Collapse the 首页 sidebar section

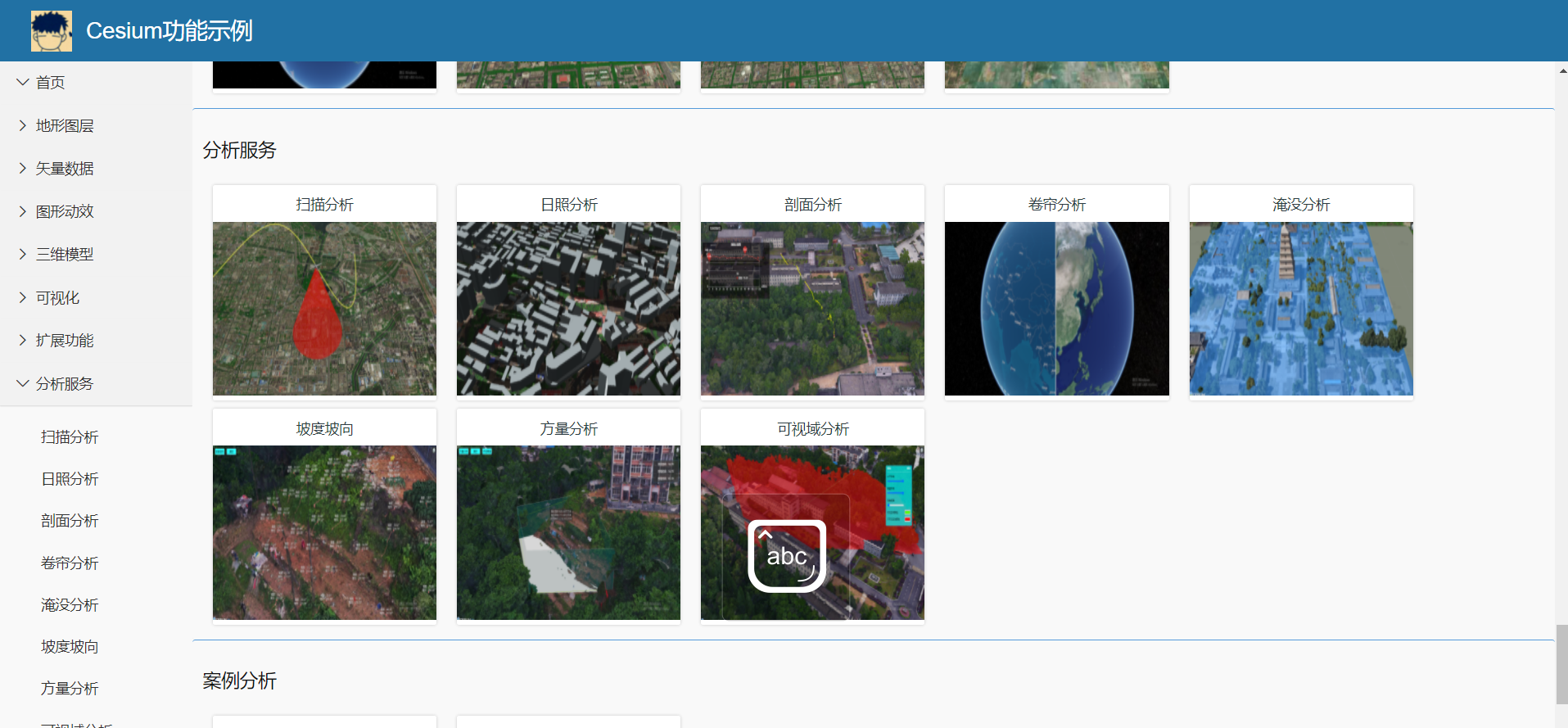[x=50, y=83]
